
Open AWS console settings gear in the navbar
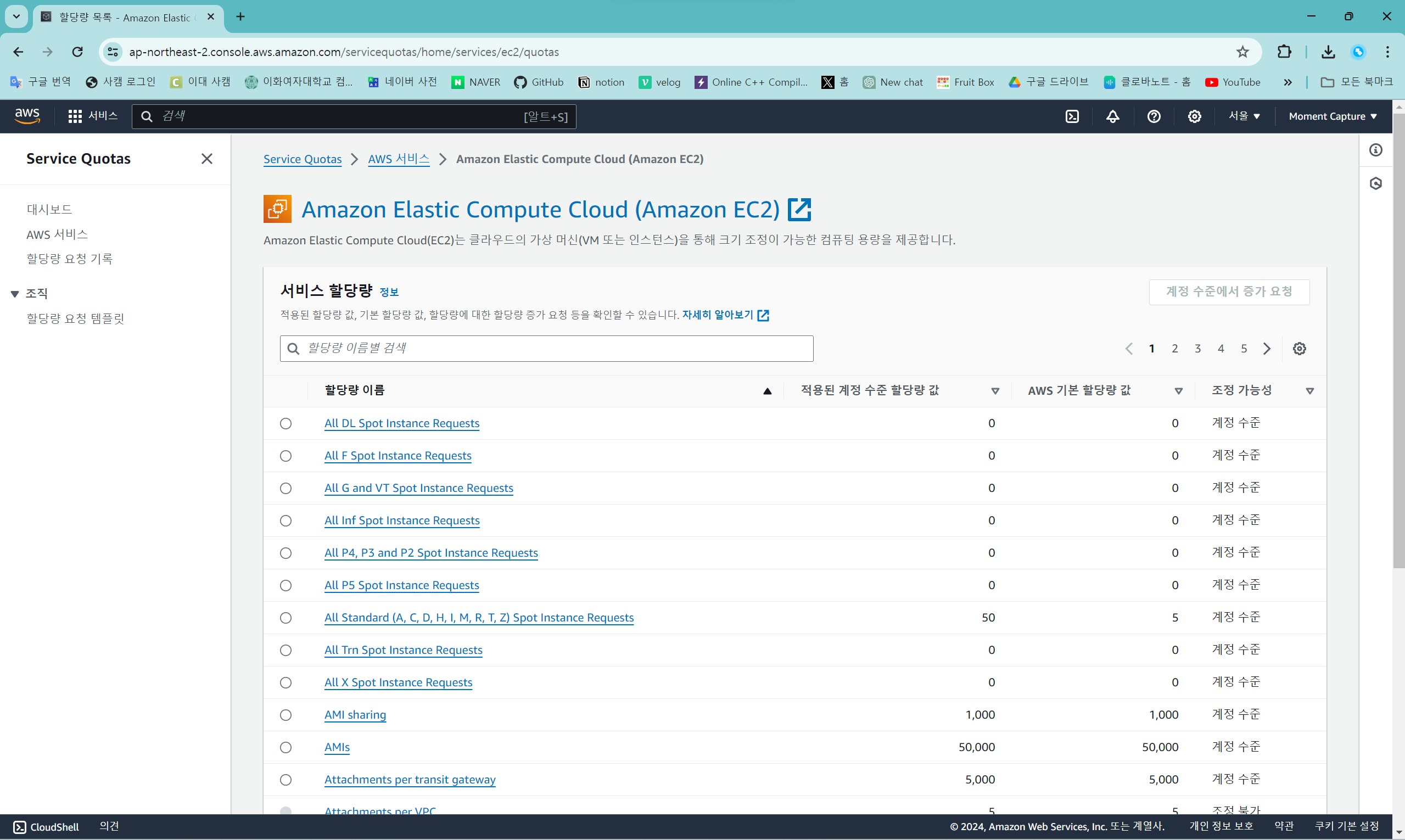1194,116
